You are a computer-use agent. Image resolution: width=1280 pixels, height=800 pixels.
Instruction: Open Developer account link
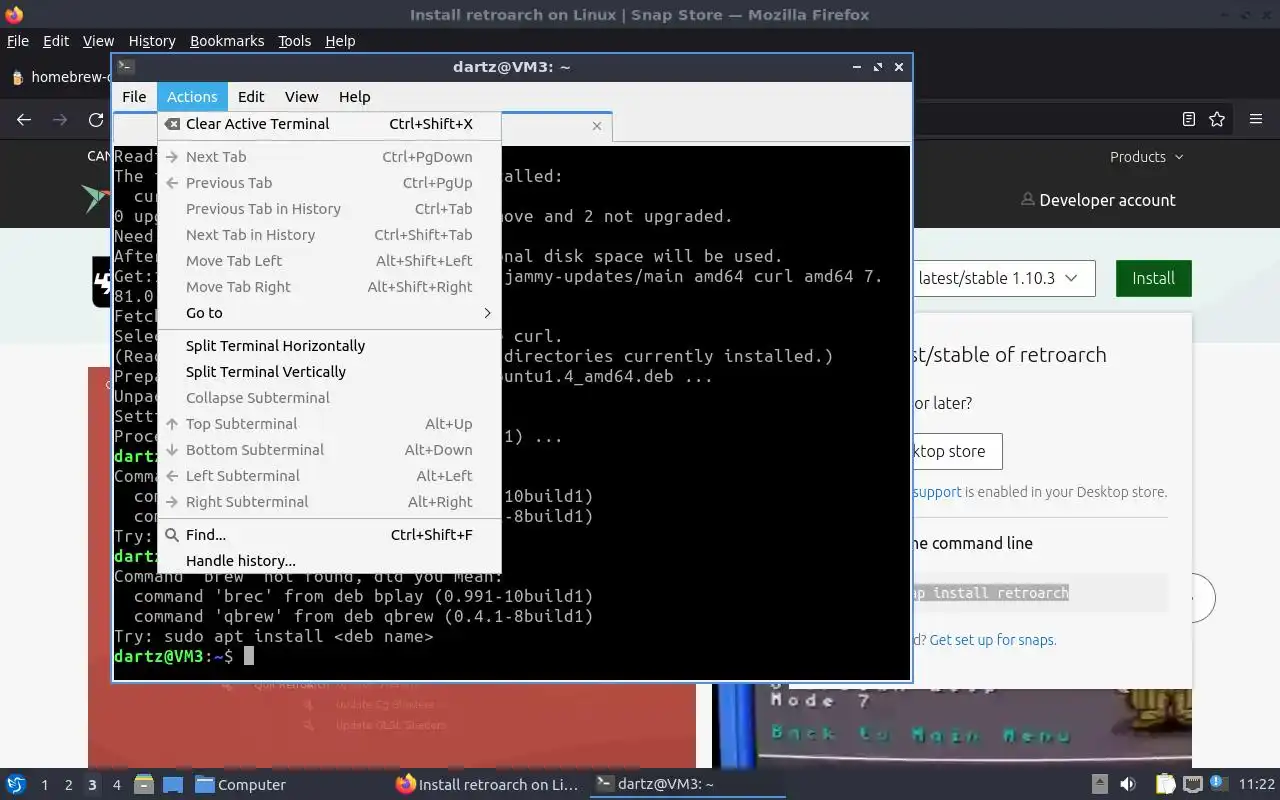click(1098, 200)
